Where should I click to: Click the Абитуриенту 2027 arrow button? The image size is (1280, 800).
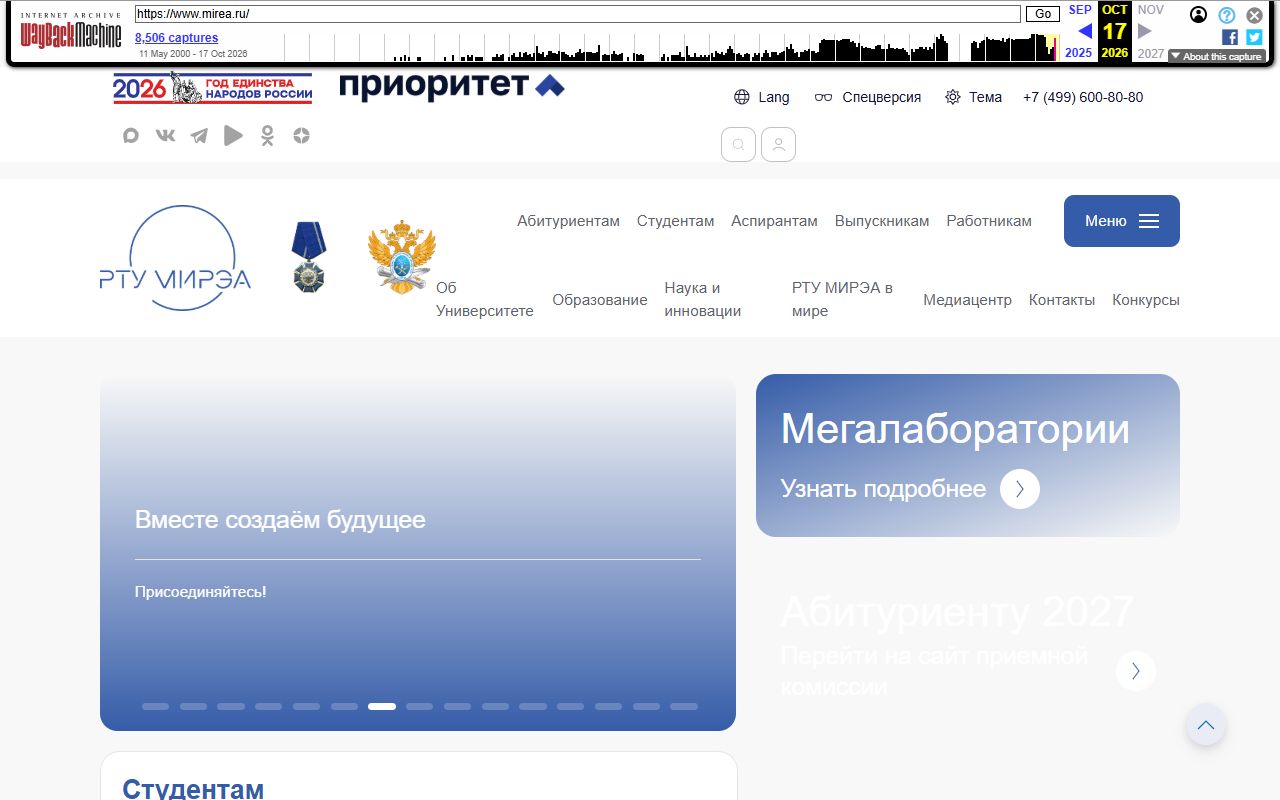1136,671
